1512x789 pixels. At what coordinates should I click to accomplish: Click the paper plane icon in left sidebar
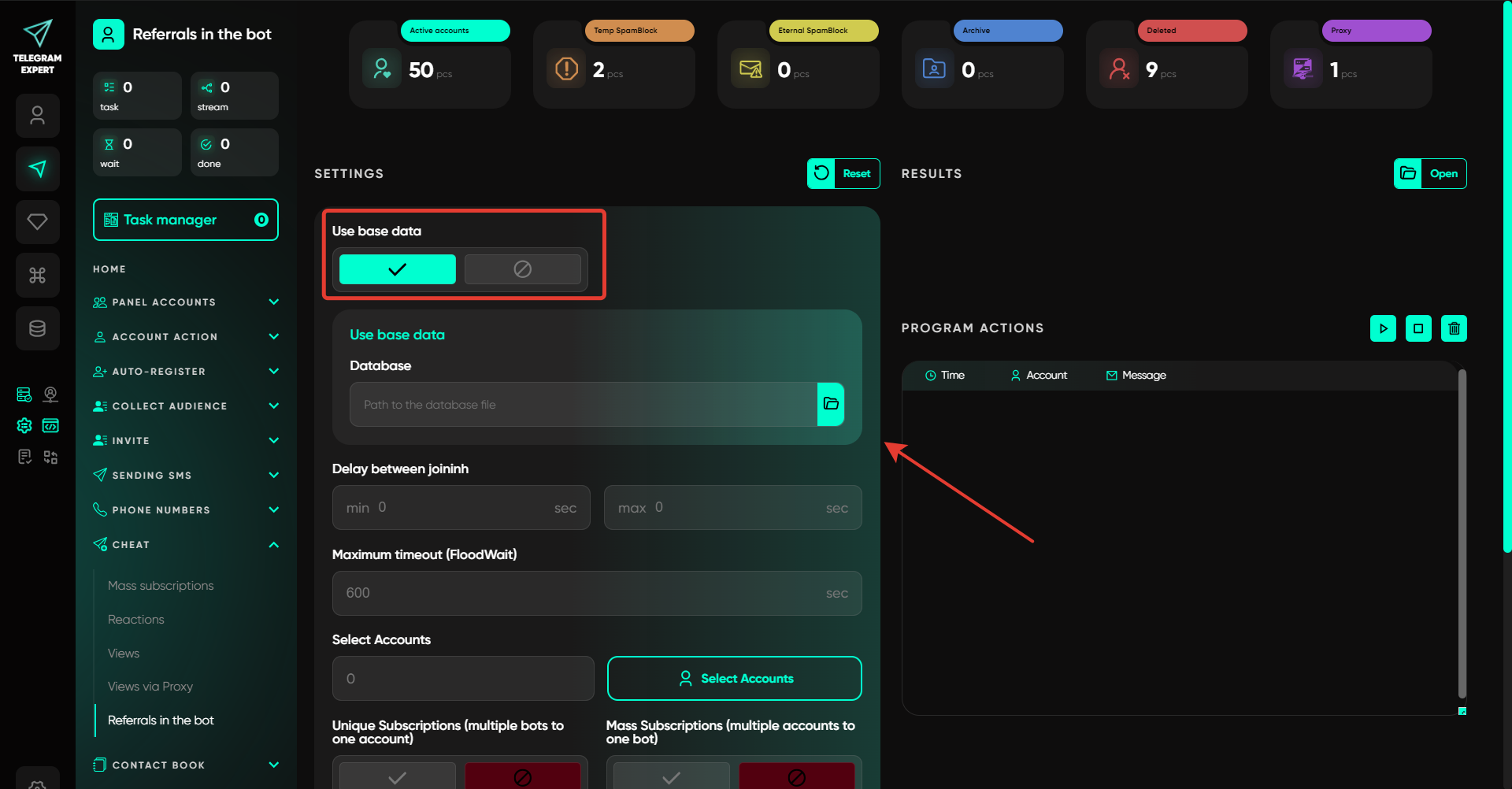(37, 169)
